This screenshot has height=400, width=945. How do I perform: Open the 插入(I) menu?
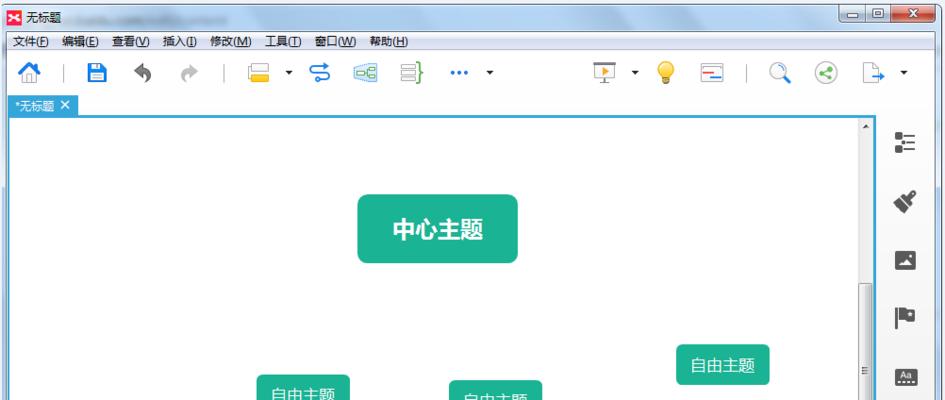click(180, 42)
